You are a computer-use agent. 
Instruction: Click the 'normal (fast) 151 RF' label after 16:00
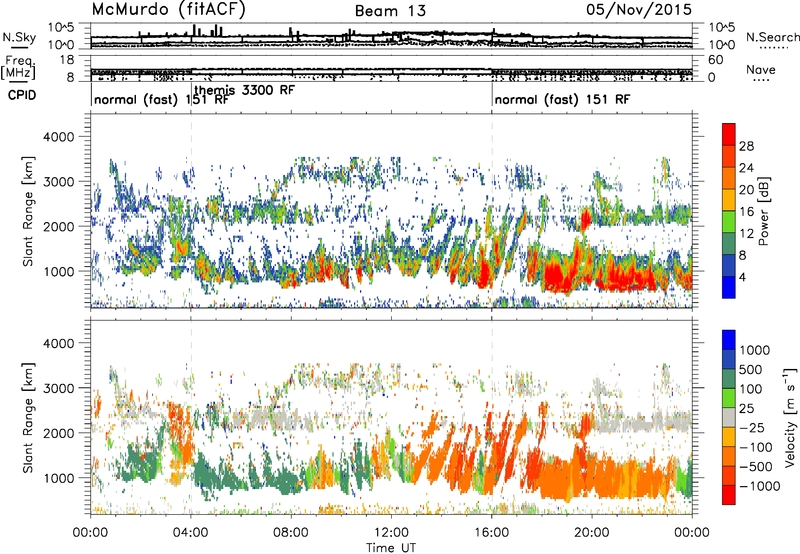point(562,99)
